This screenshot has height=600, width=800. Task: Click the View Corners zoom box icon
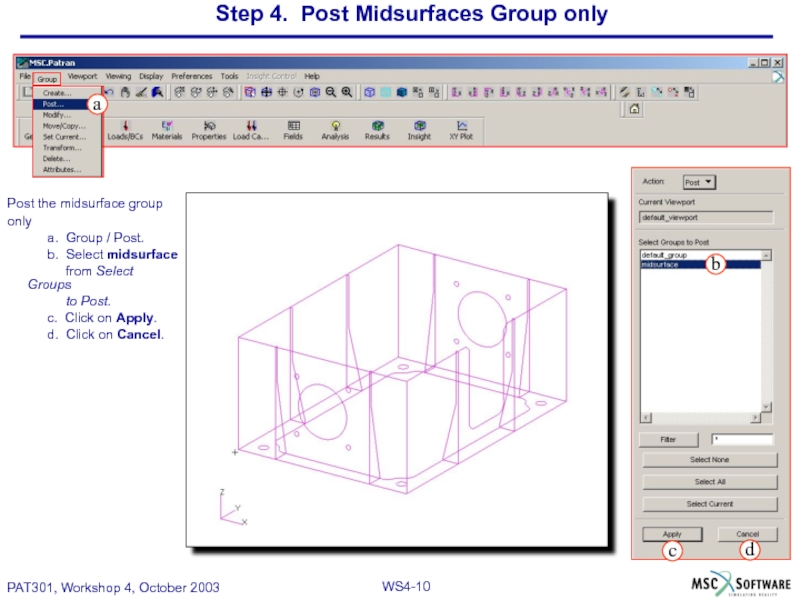(250, 92)
